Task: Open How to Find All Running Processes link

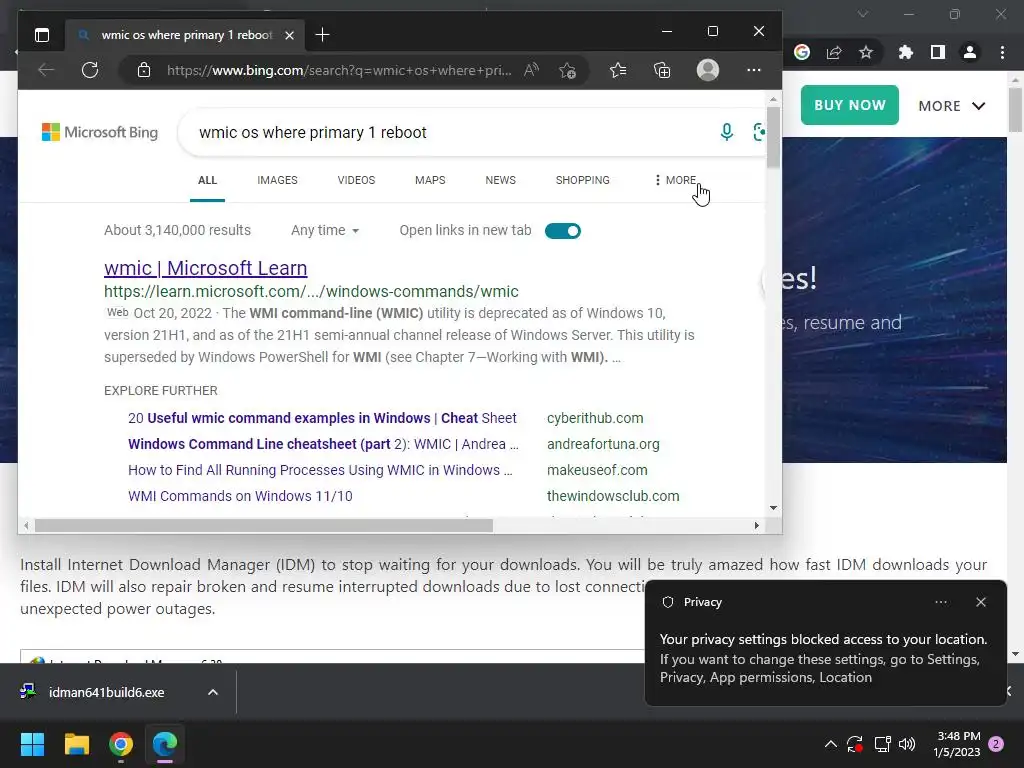Action: pos(320,470)
